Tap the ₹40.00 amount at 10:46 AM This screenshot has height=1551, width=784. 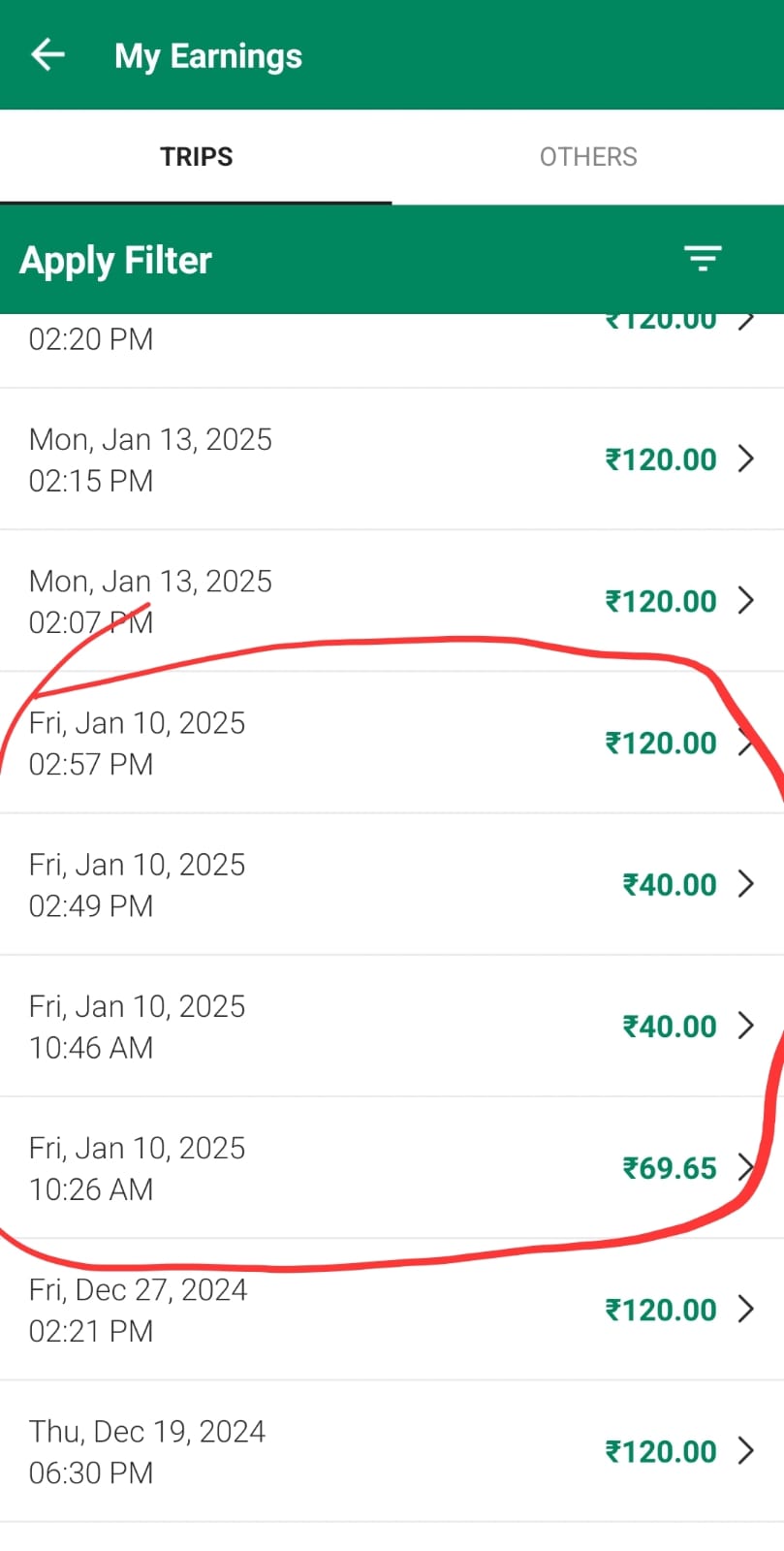(x=669, y=1026)
